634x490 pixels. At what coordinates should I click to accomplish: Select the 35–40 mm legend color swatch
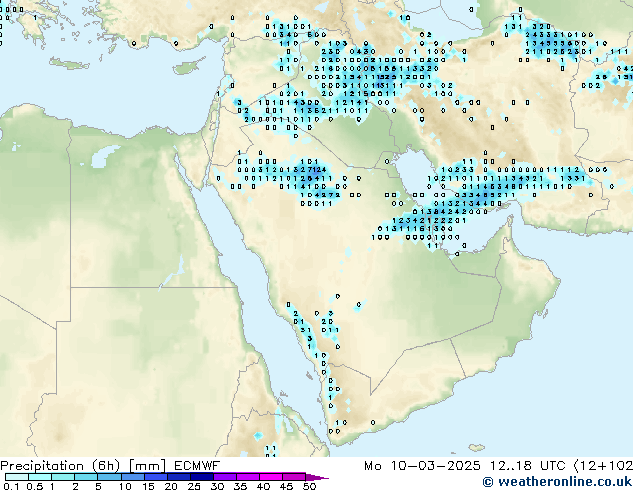tap(248, 477)
